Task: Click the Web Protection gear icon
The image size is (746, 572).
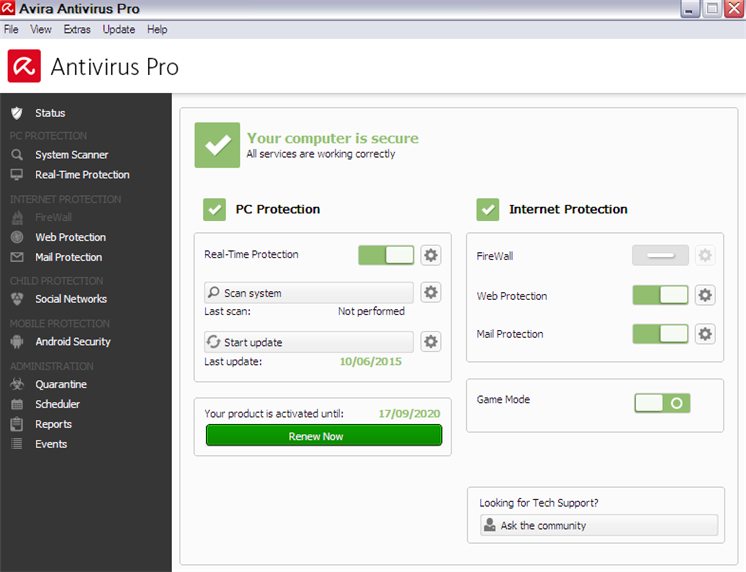Action: [x=705, y=295]
